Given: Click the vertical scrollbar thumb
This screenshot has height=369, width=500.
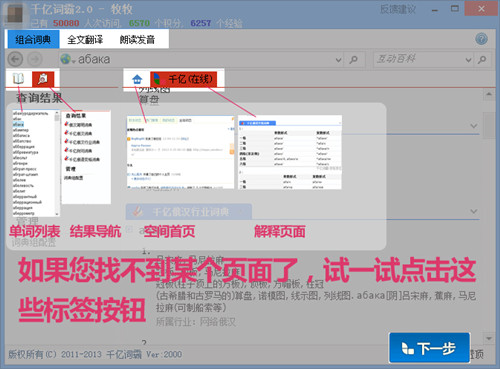Looking at the screenshot, I should click(489, 125).
